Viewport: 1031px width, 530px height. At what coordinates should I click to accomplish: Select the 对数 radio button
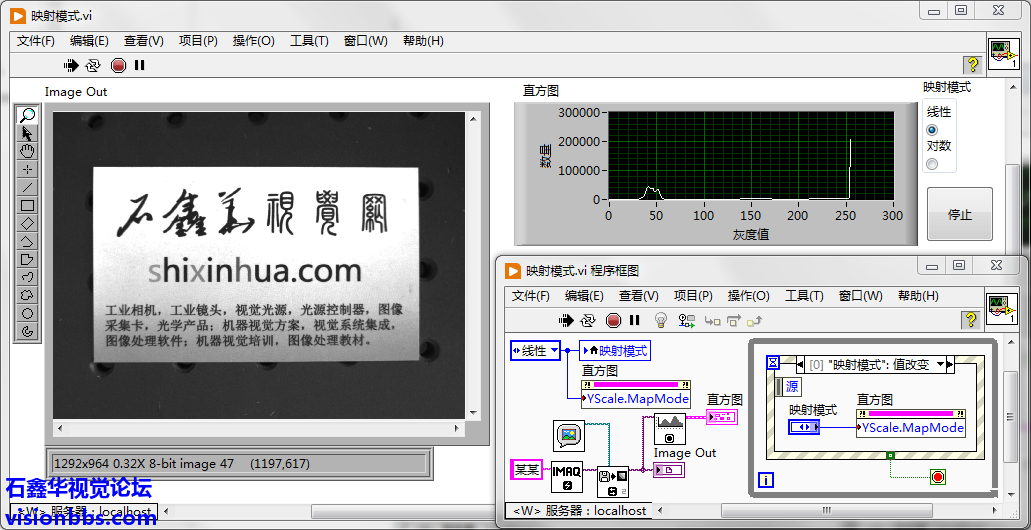click(932, 164)
